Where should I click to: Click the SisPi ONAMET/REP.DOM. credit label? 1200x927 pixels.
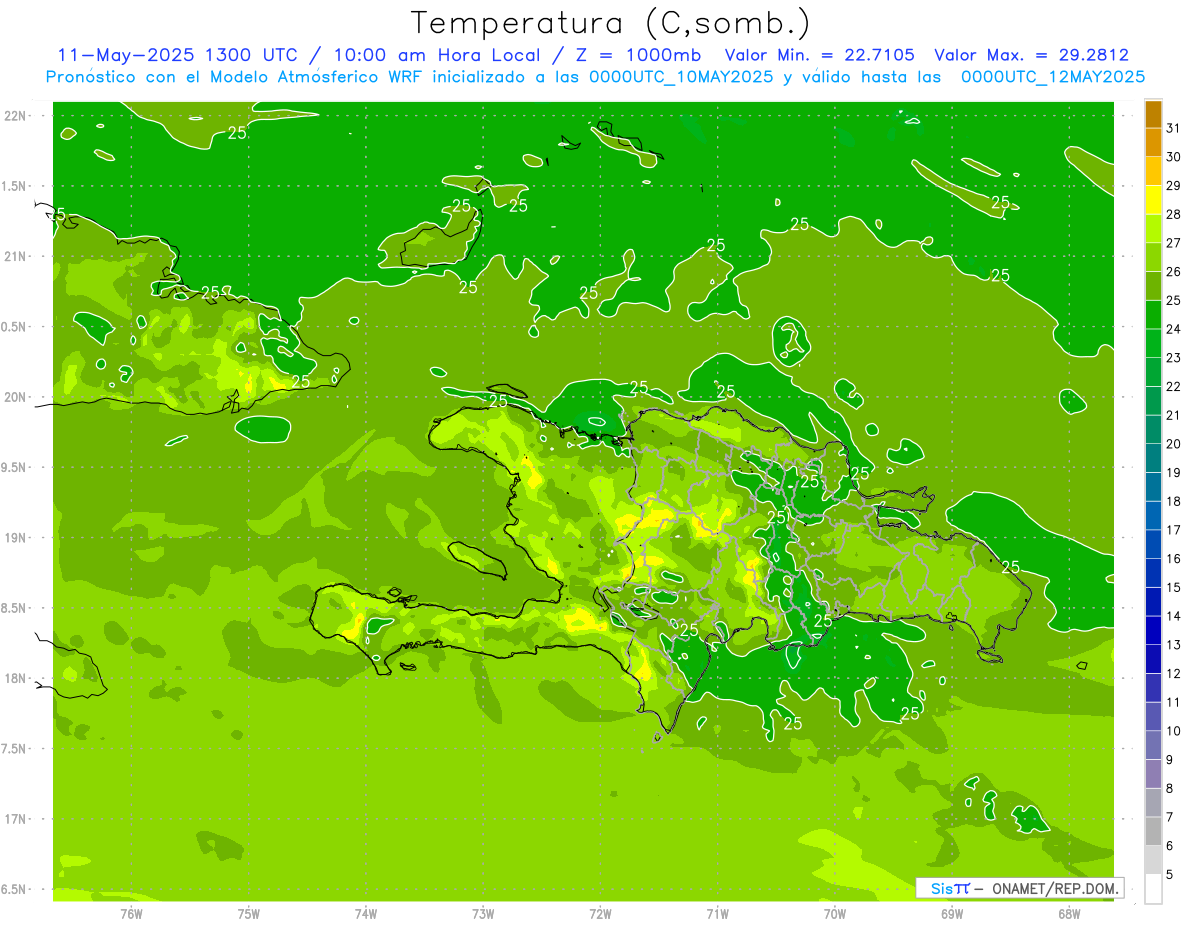coord(1019,888)
